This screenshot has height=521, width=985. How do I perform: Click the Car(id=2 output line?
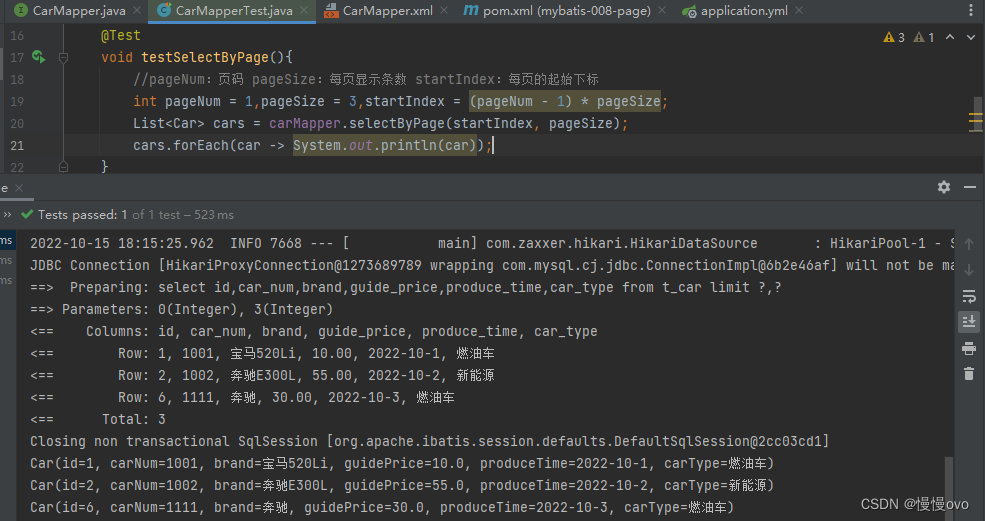[402, 485]
